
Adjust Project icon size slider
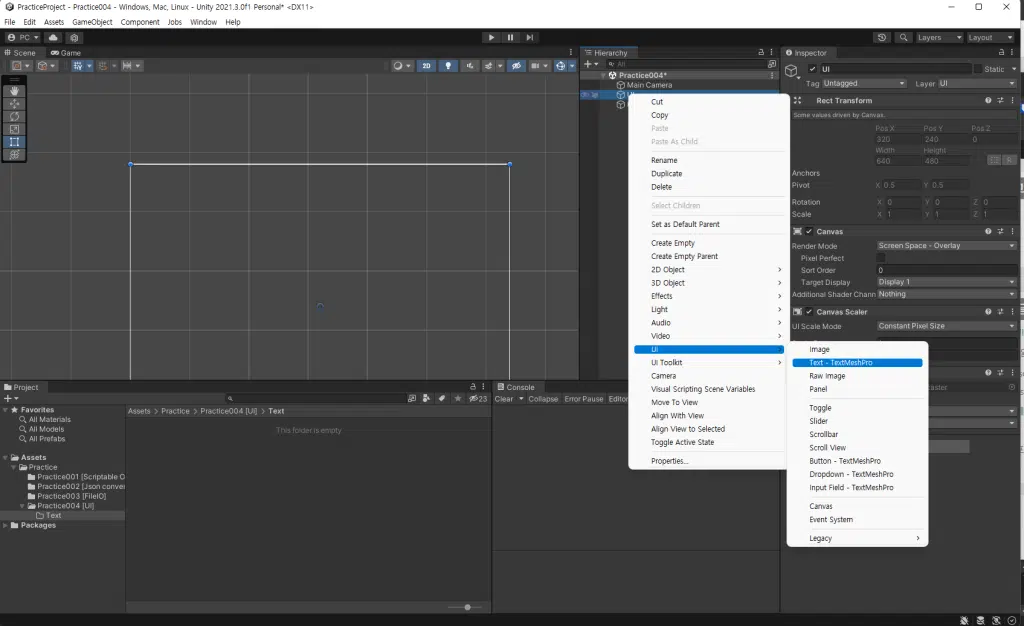[468, 607]
